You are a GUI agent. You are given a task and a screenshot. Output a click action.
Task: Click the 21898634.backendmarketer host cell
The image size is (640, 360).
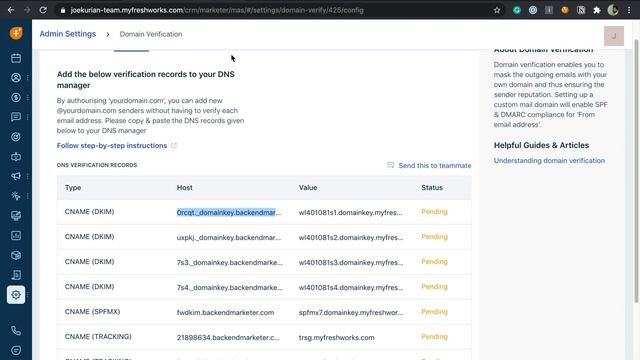tap(228, 337)
